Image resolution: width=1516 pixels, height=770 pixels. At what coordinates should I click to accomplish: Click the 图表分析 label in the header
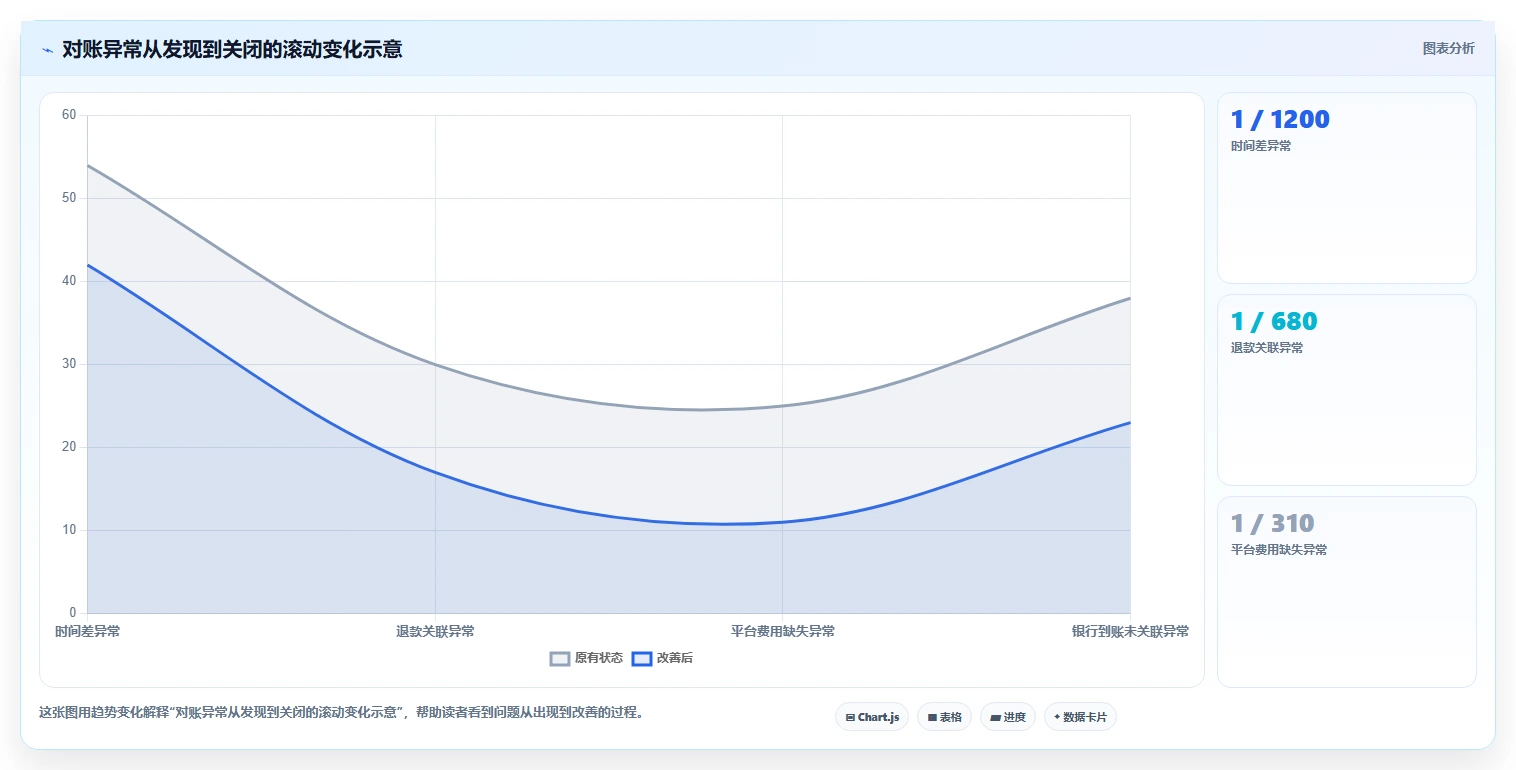pyautogui.click(x=1448, y=48)
